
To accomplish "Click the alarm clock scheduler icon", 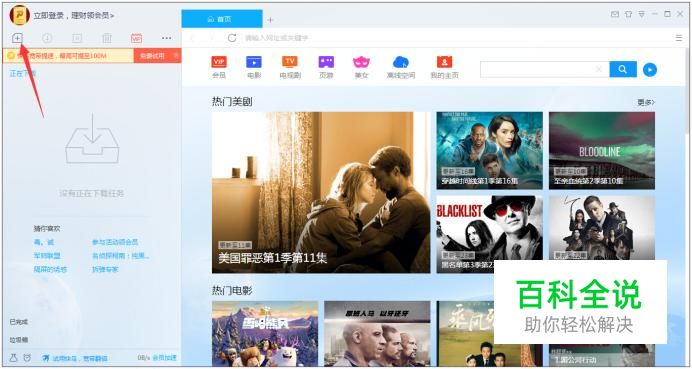I will [27, 358].
